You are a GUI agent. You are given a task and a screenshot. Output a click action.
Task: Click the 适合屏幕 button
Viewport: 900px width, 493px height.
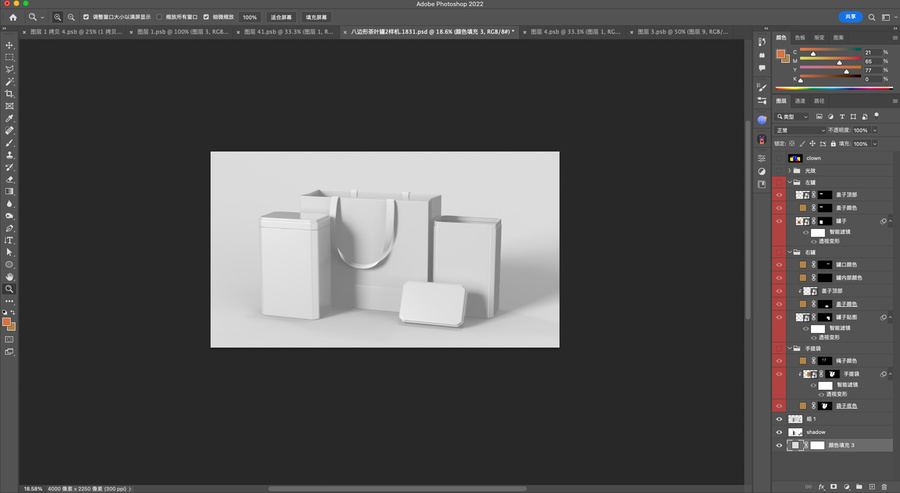click(x=281, y=17)
